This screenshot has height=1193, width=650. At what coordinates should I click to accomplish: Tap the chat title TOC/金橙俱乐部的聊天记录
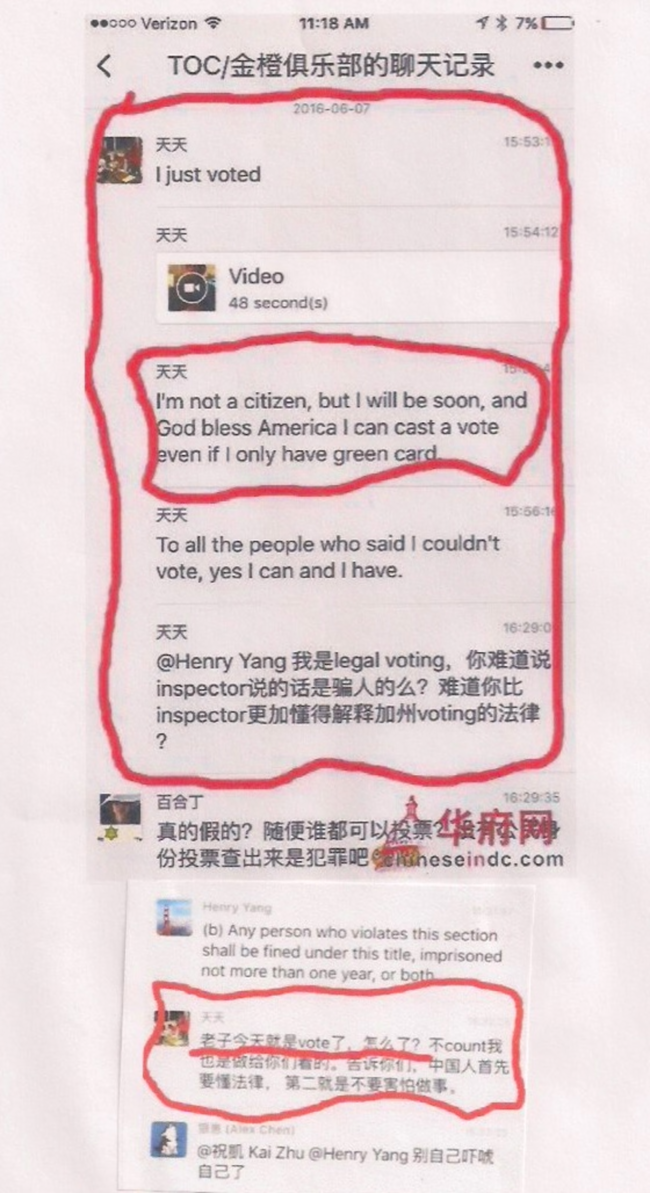tap(331, 66)
